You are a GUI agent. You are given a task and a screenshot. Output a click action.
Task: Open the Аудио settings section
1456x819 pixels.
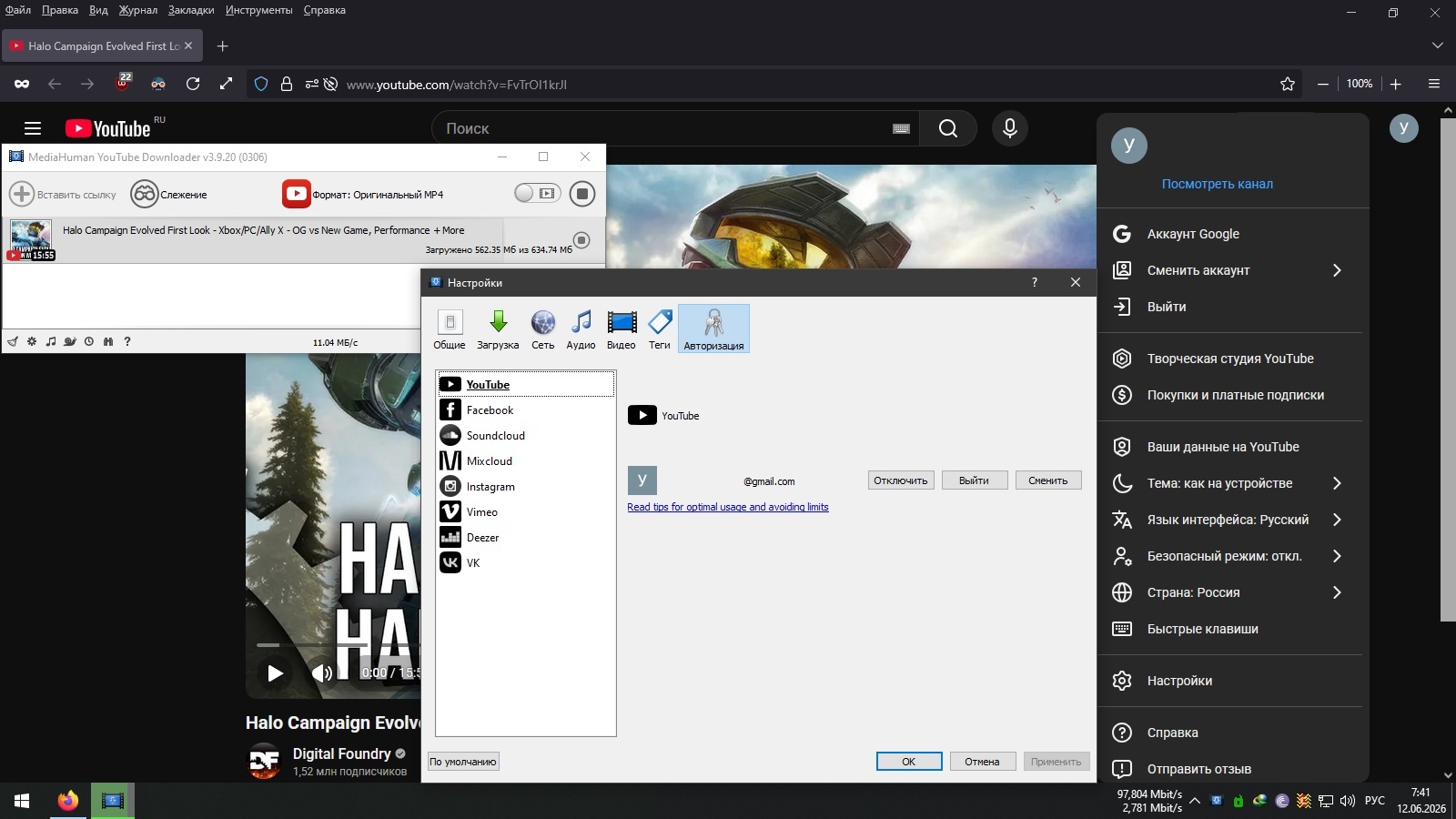[581, 329]
